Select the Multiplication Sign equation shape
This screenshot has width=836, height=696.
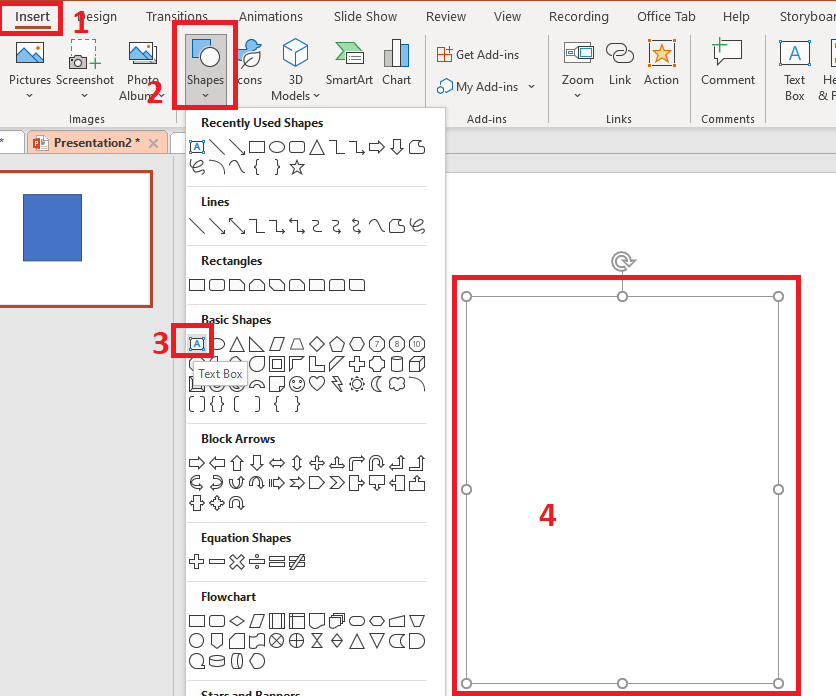237,562
